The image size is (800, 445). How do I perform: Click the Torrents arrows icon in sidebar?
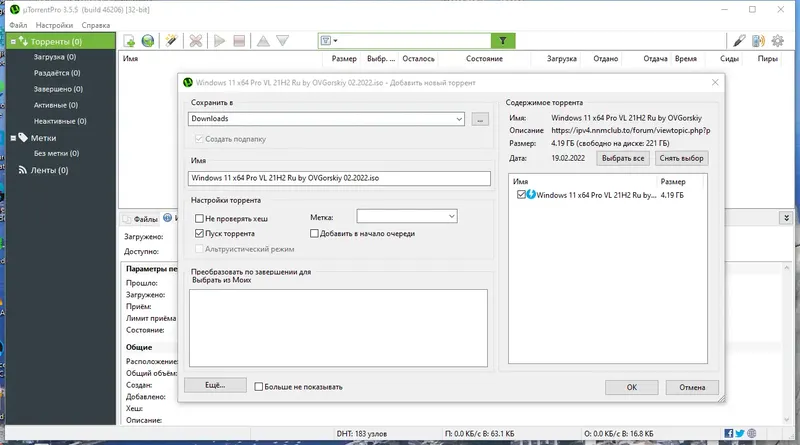click(23, 41)
